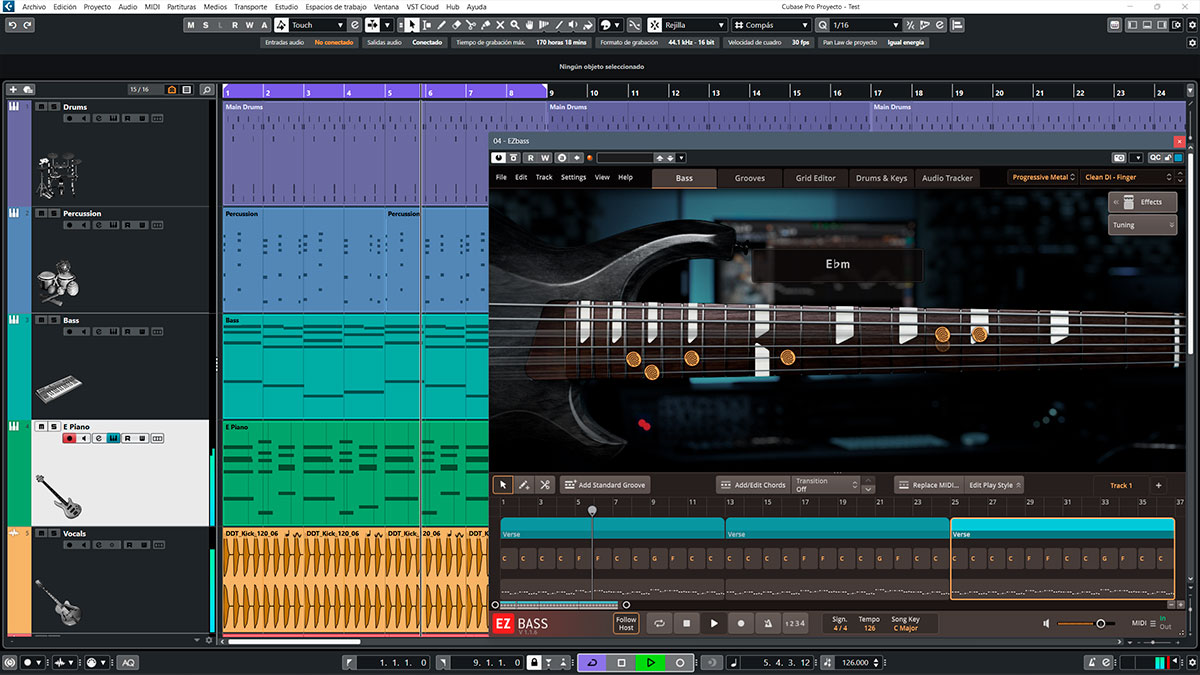This screenshot has height=675, width=1200.
Task: Click Add/Edit Chords button
Action: tap(752, 485)
